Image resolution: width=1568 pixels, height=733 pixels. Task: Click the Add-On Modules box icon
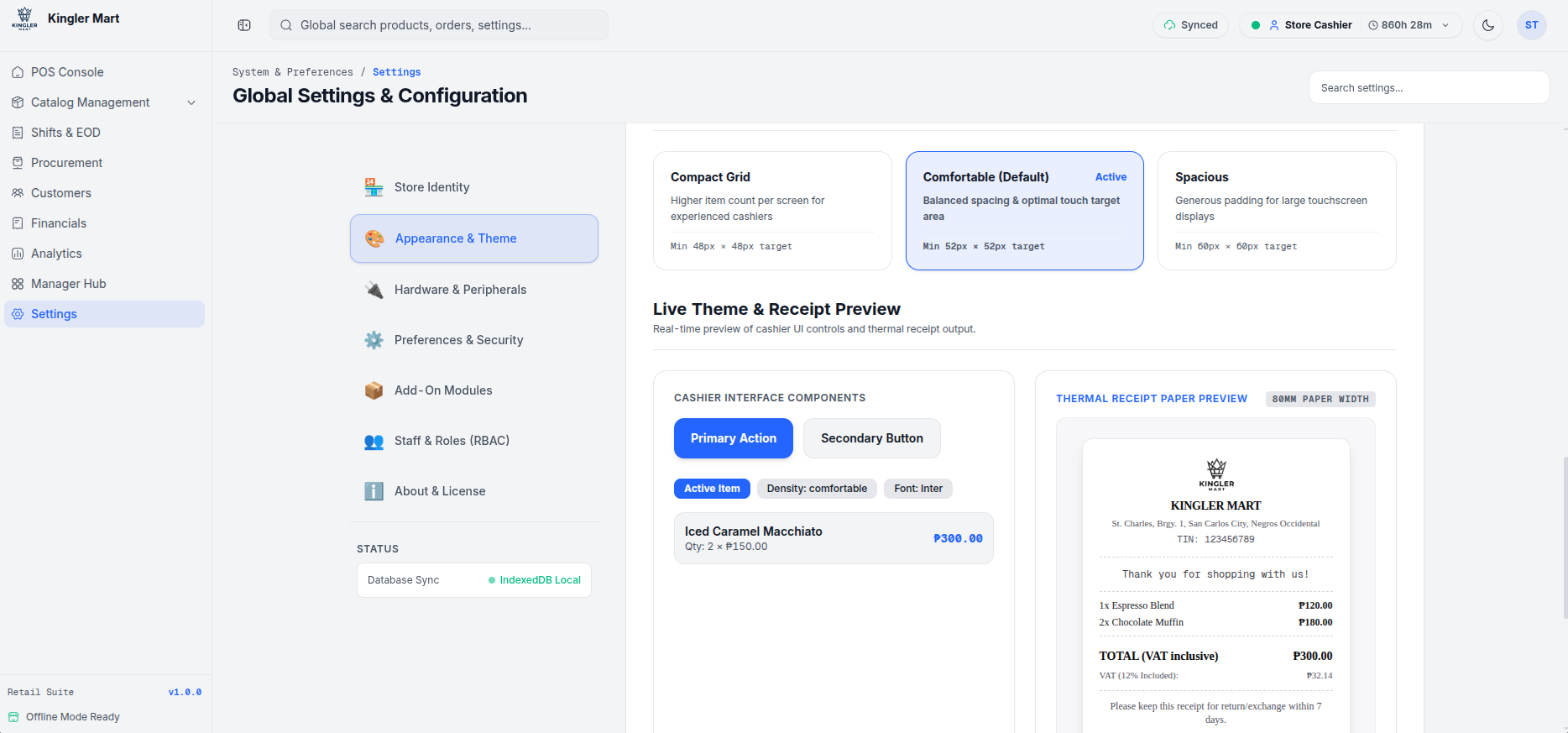click(374, 390)
